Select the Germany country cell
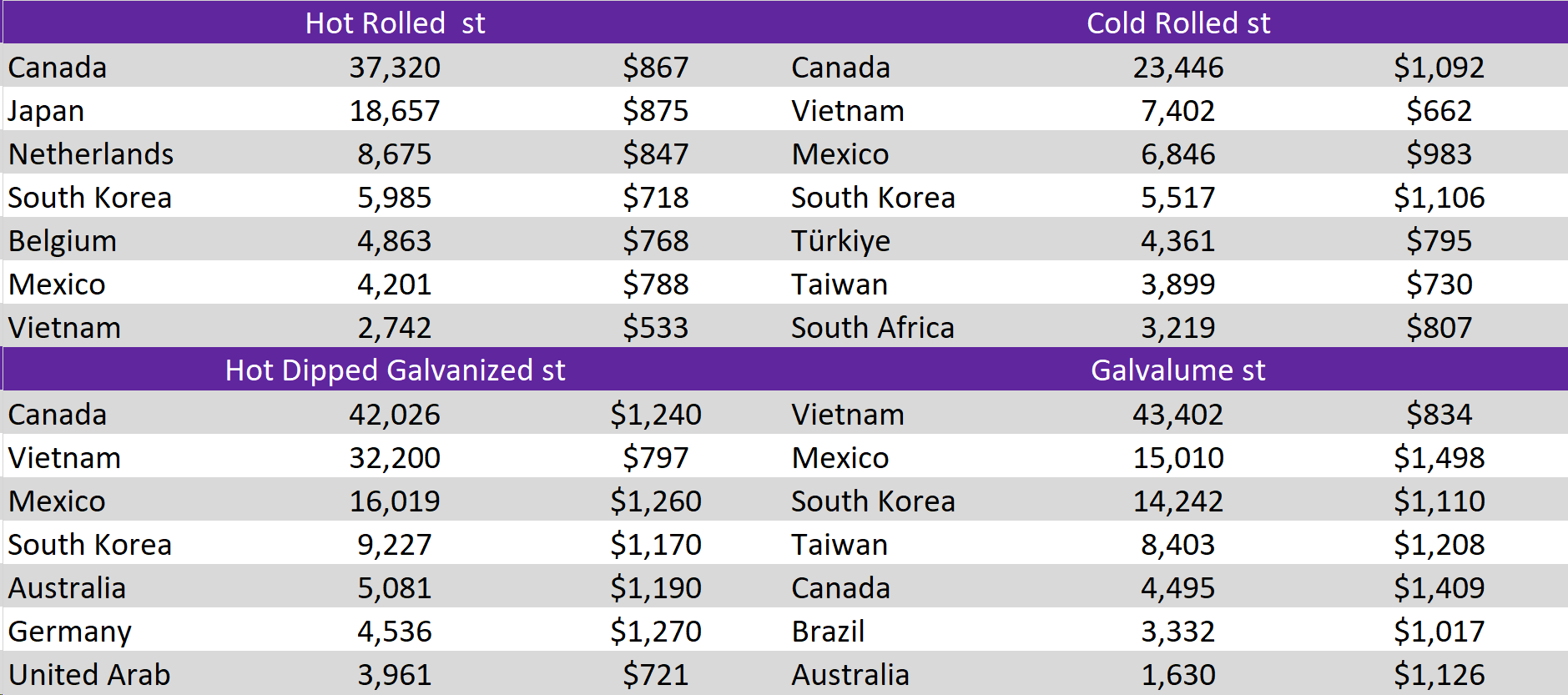Viewport: 1568px width, 695px height. tap(70, 632)
